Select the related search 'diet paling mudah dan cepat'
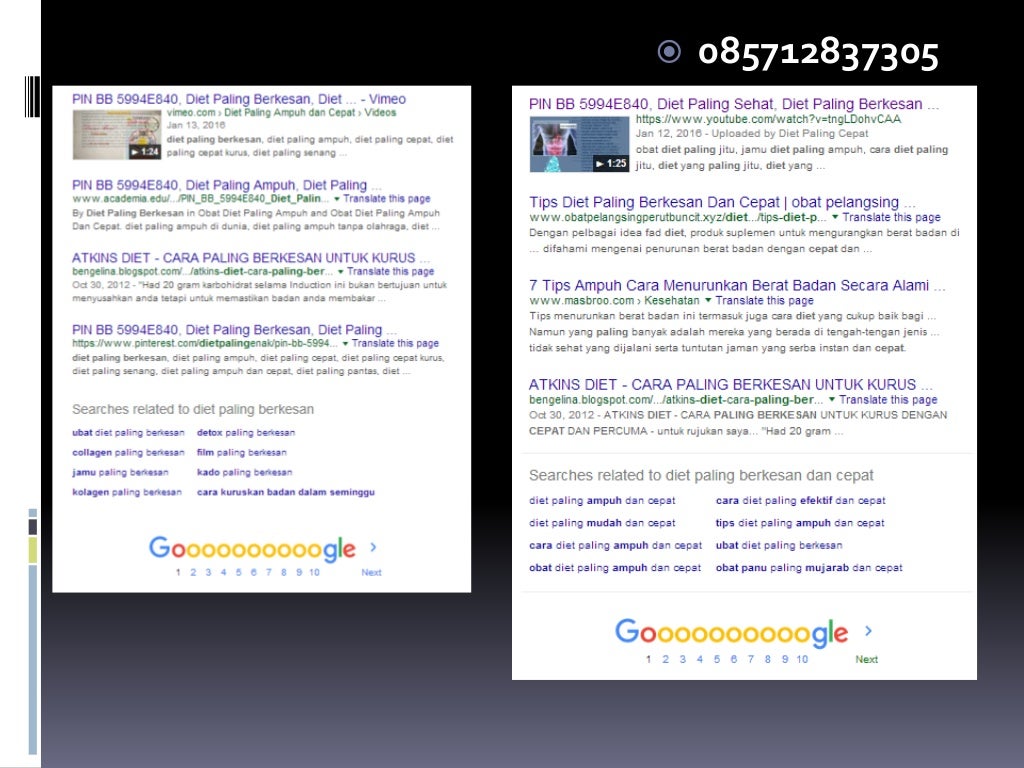 click(x=602, y=522)
